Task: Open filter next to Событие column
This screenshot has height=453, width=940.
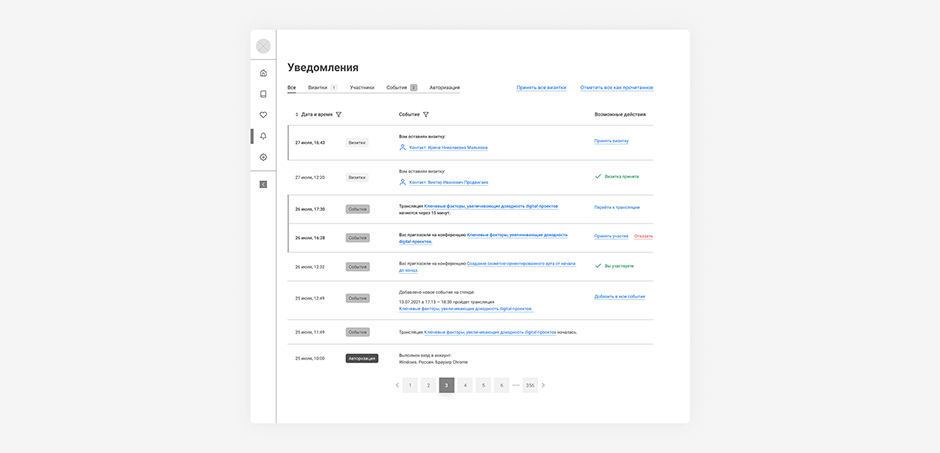Action: pos(426,114)
